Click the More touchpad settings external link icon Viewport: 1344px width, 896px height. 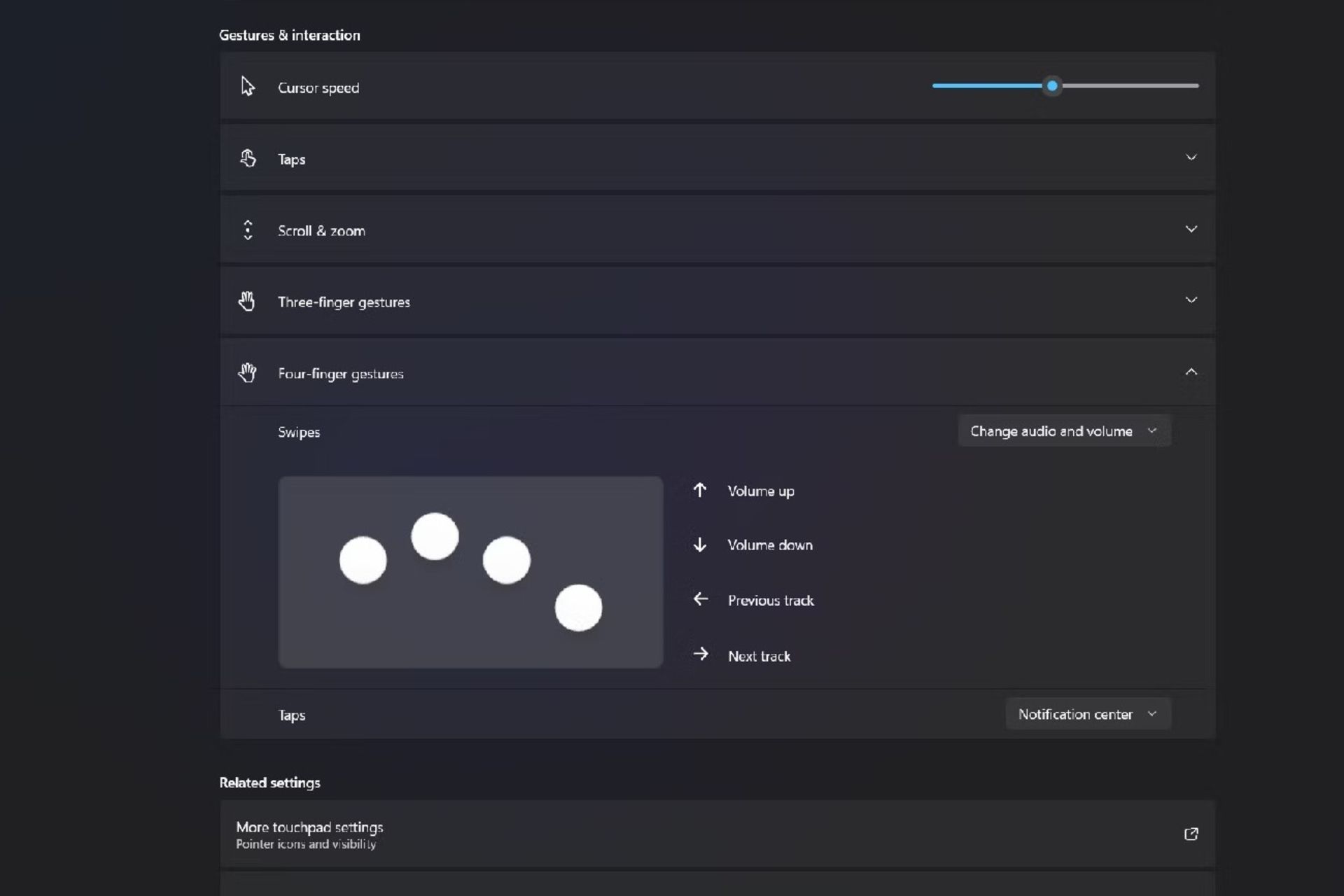(x=1191, y=834)
